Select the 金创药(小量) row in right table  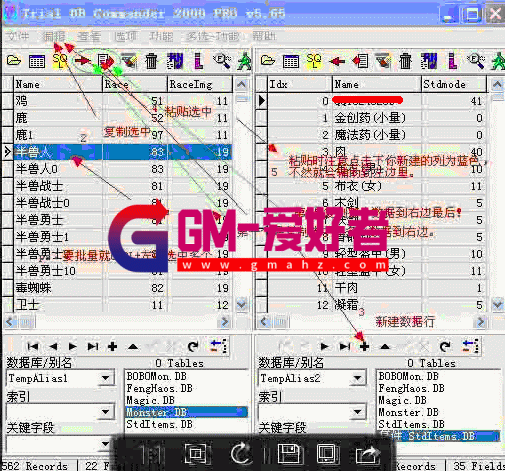tap(376, 118)
